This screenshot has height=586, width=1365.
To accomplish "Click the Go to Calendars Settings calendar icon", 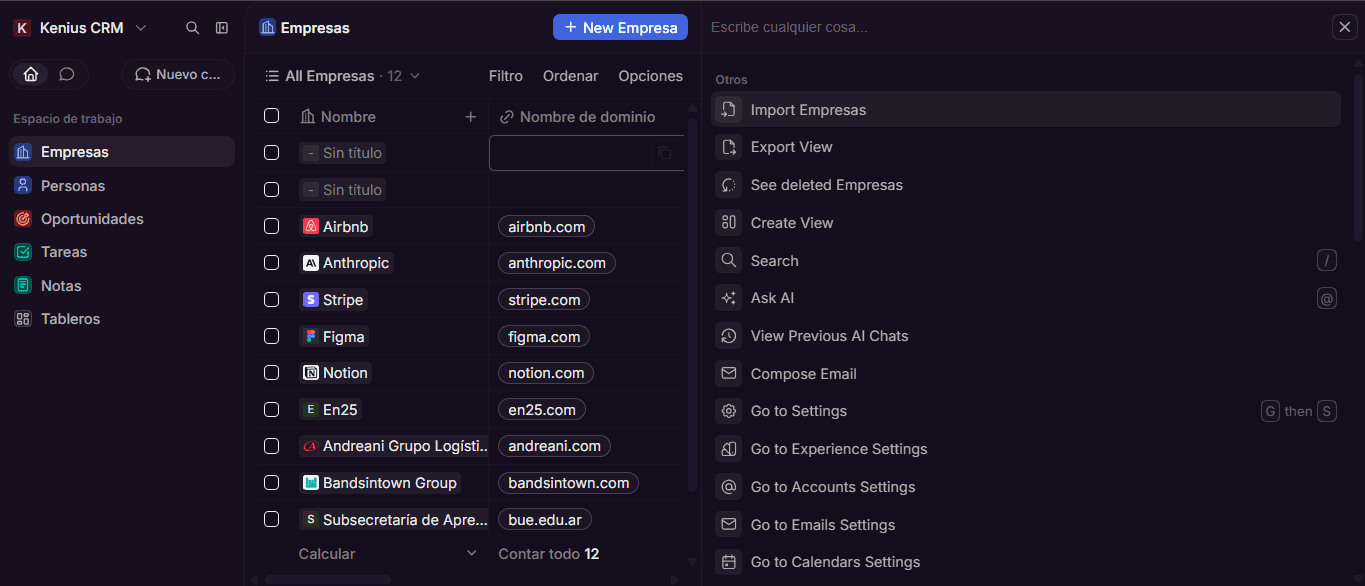I will [728, 562].
